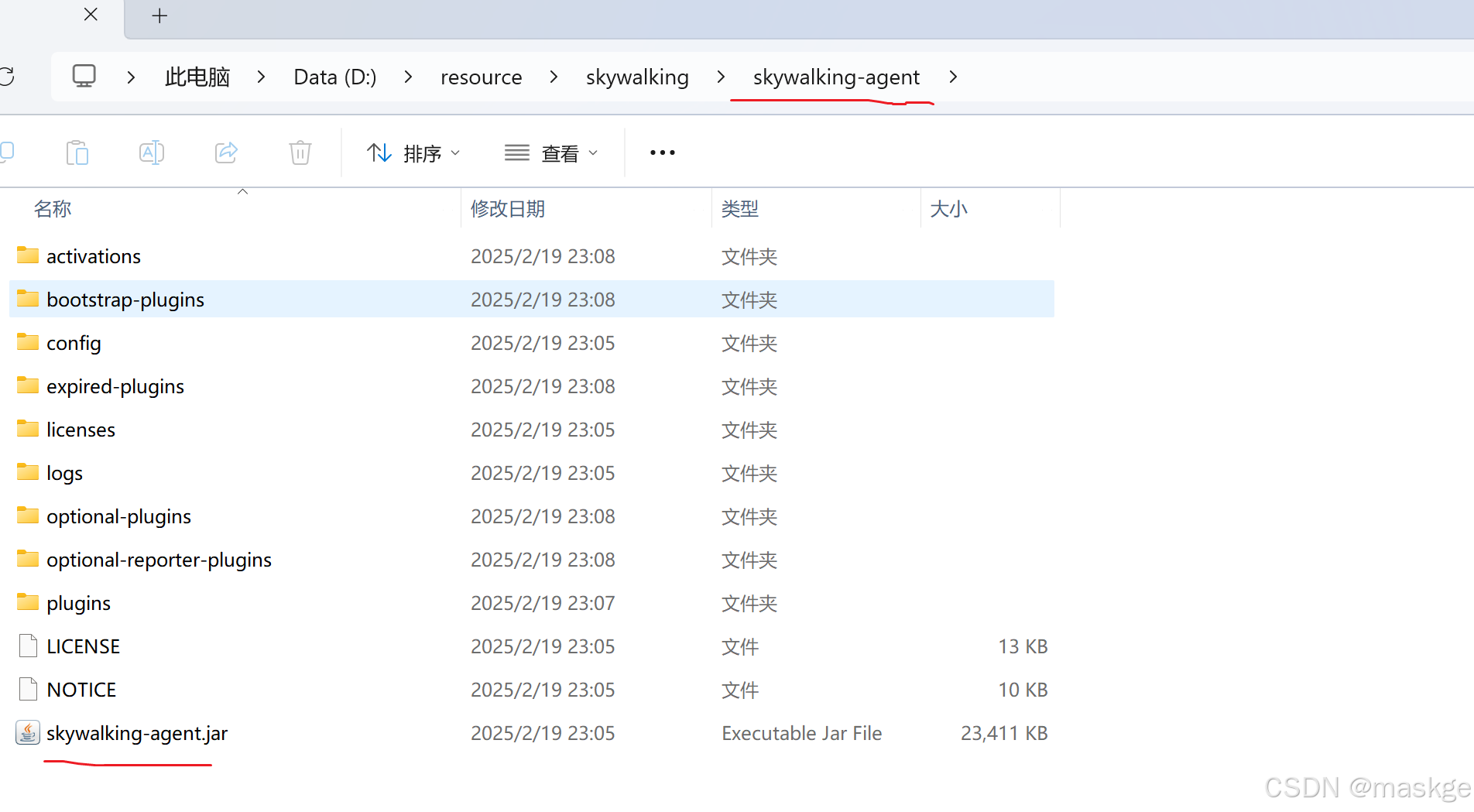Click the This PC monitor icon in address bar
Screen dimensions: 1474x812
tap(84, 76)
